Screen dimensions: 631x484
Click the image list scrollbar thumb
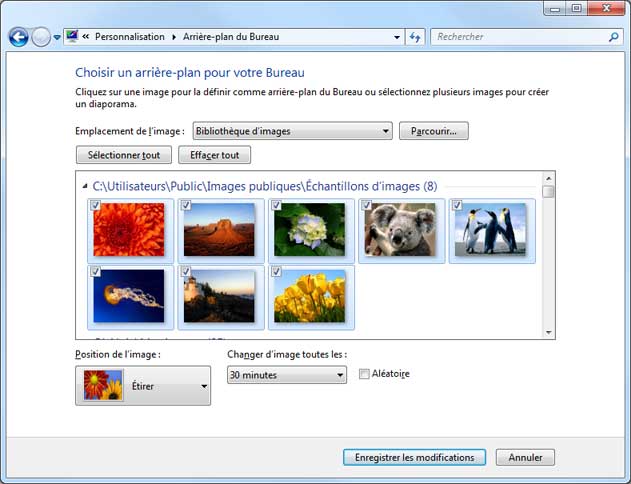[x=549, y=191]
